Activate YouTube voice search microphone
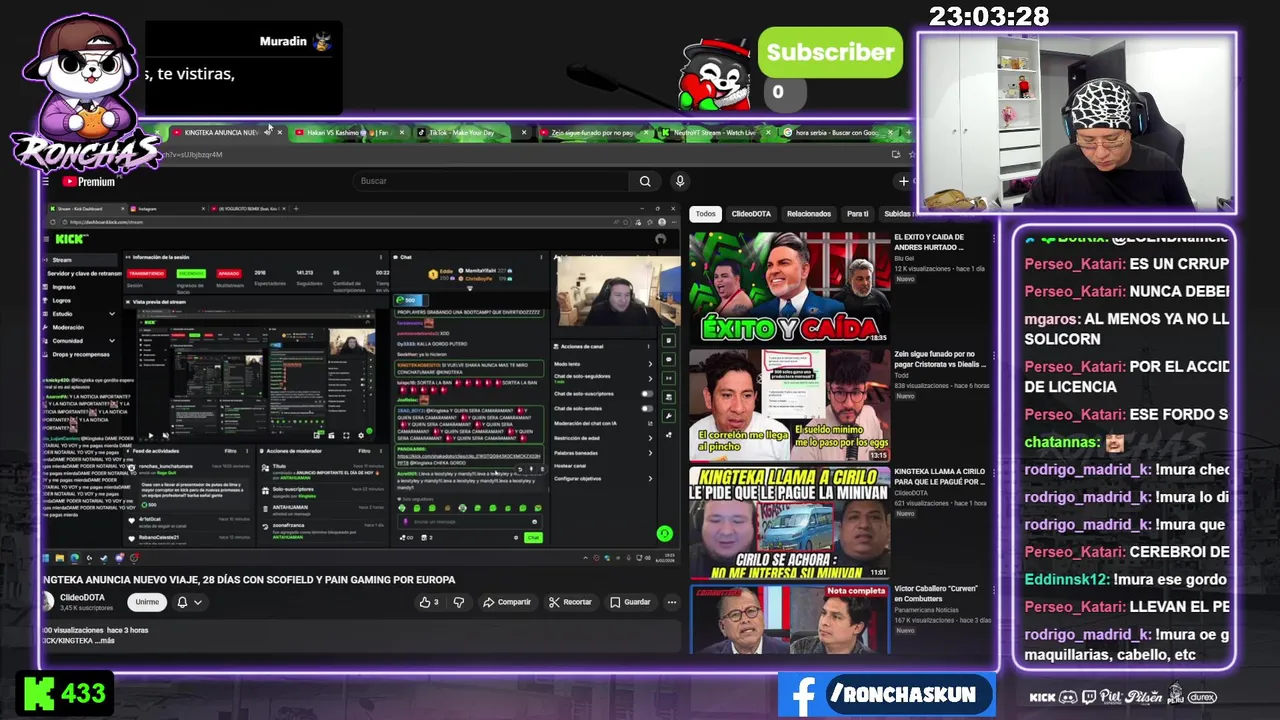Viewport: 1280px width, 720px height. 680,181
